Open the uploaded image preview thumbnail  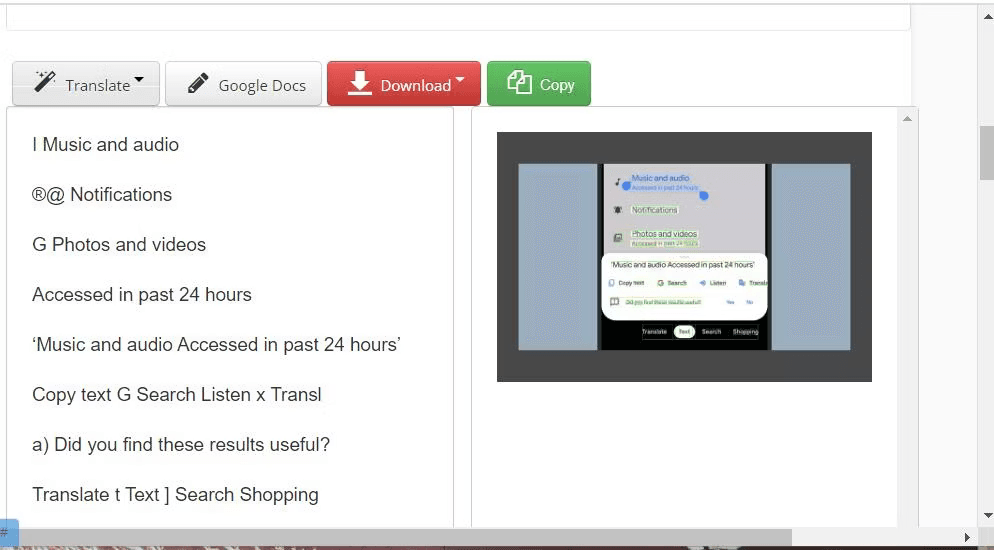[684, 257]
